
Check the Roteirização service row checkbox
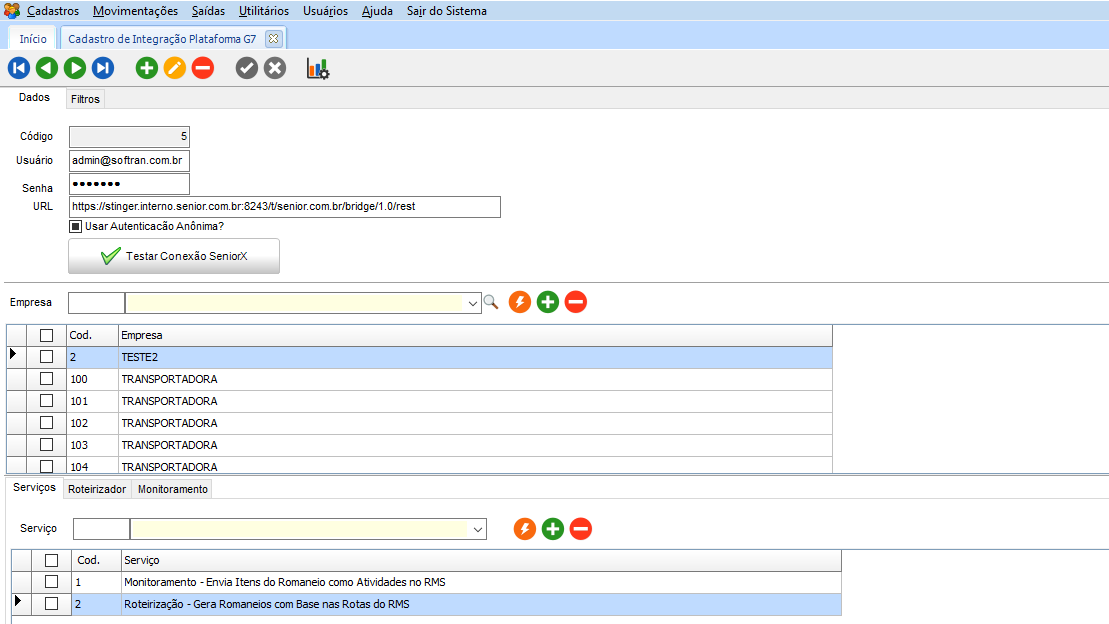[52, 604]
